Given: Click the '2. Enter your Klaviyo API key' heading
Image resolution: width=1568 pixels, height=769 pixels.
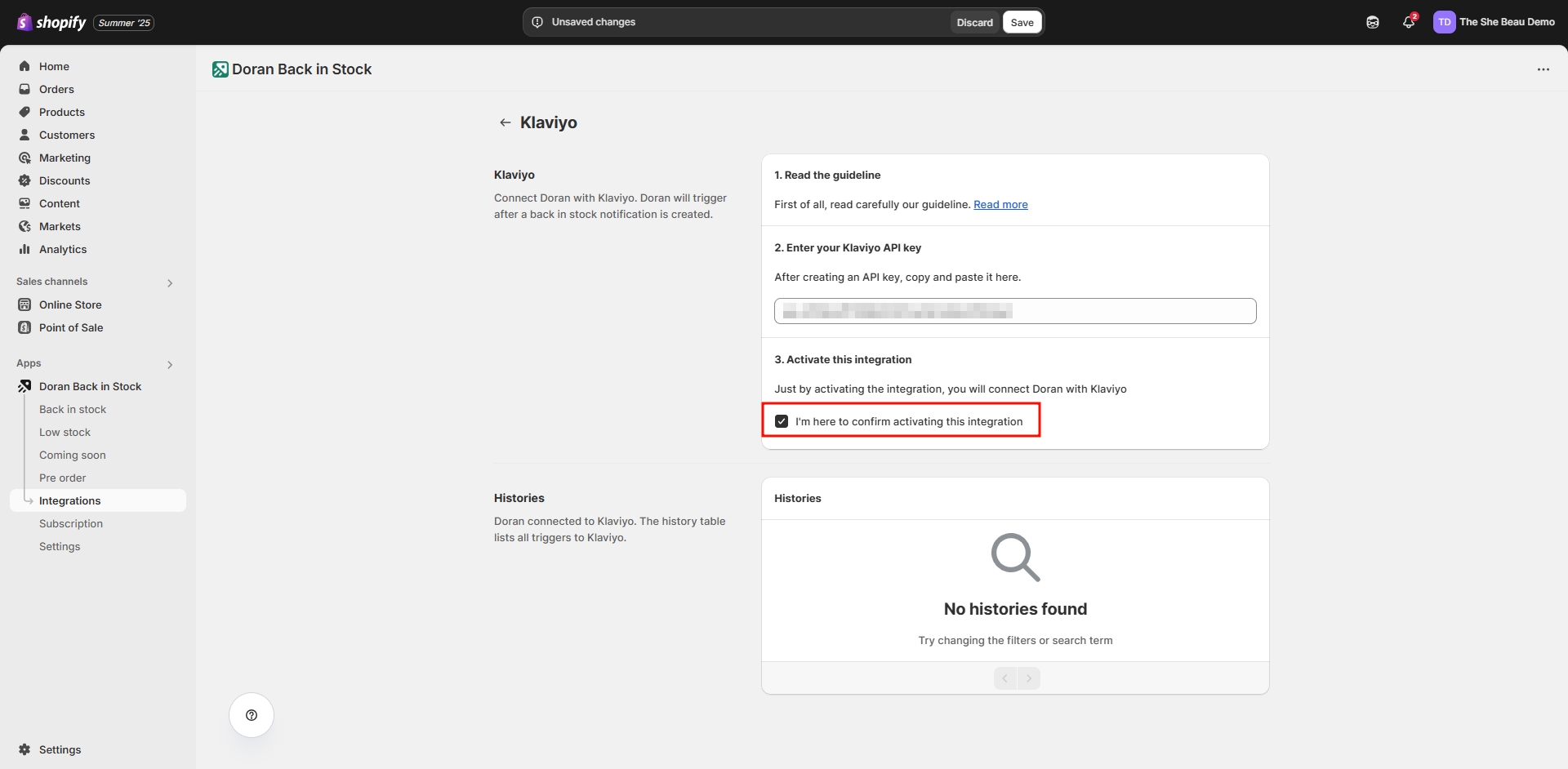Looking at the screenshot, I should pos(848,247).
